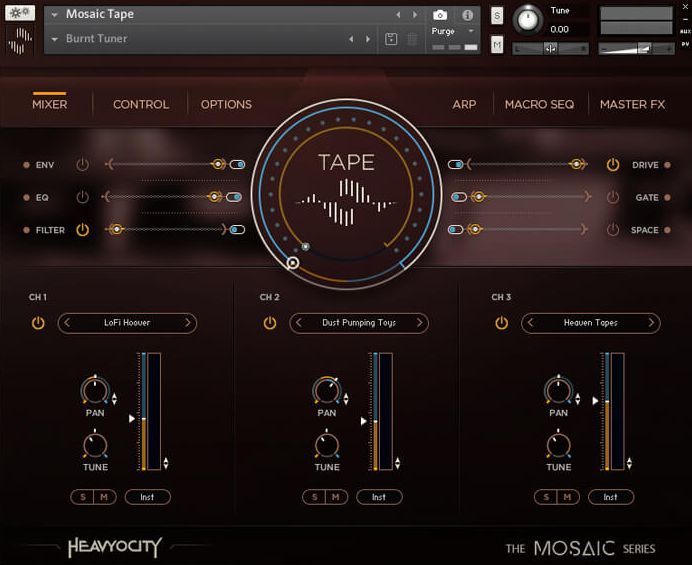Toggle the ENV macro link switch
Viewport: 692px width, 565px height.
tap(237, 165)
